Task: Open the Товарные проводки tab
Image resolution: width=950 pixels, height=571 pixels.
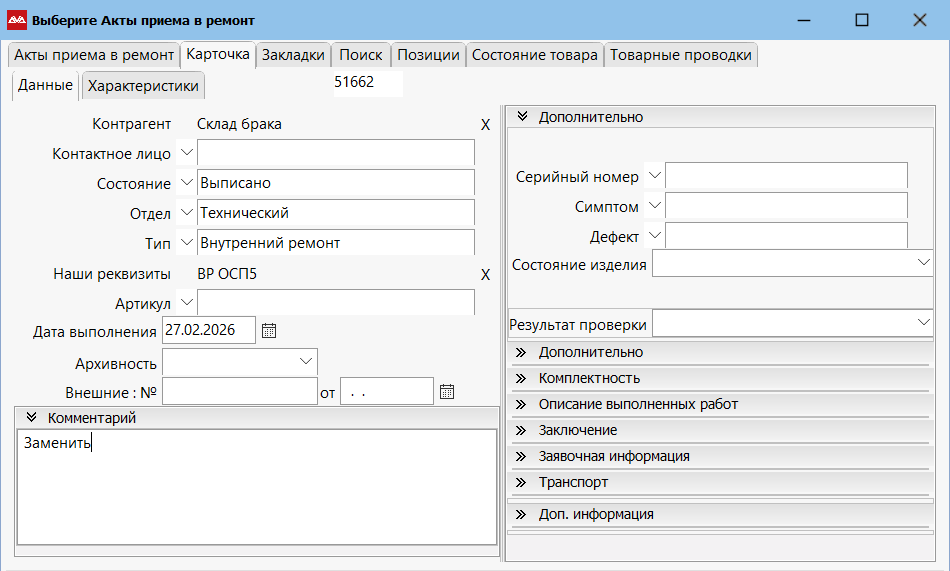Action: [680, 55]
